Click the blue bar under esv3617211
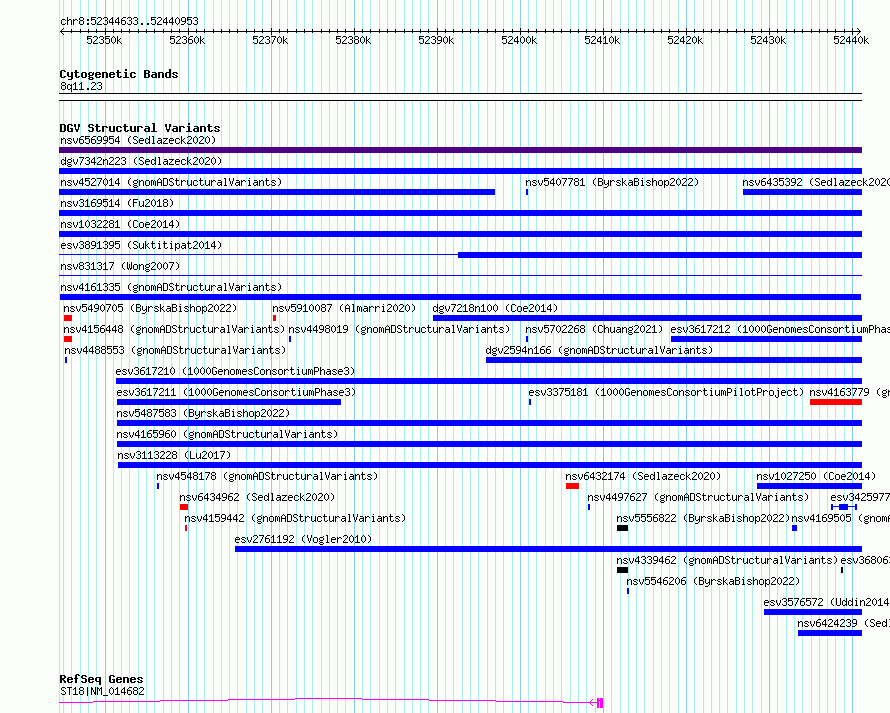This screenshot has height=713, width=890. point(229,402)
